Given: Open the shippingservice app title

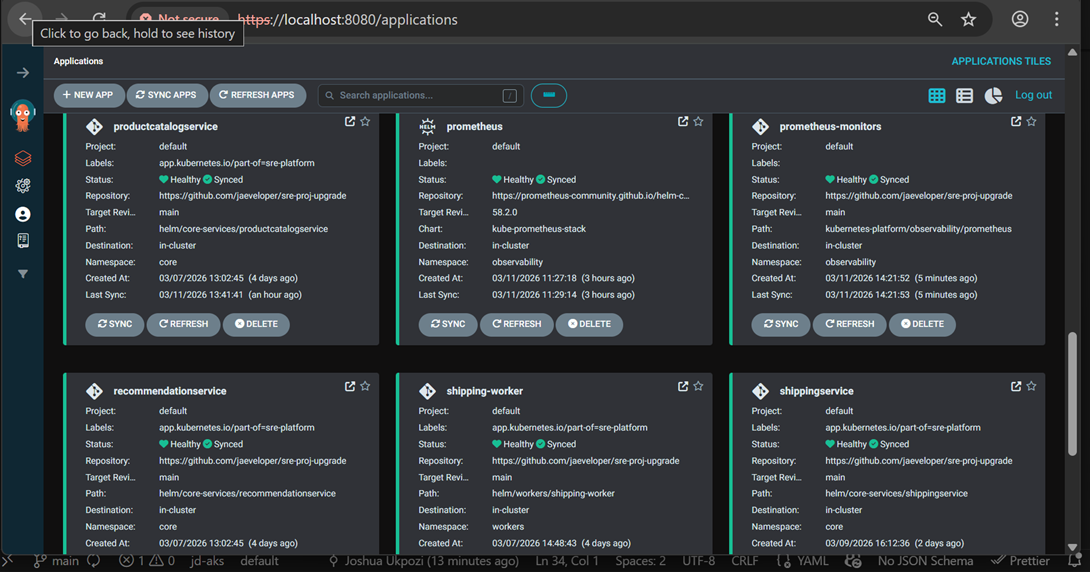Looking at the screenshot, I should (816, 391).
